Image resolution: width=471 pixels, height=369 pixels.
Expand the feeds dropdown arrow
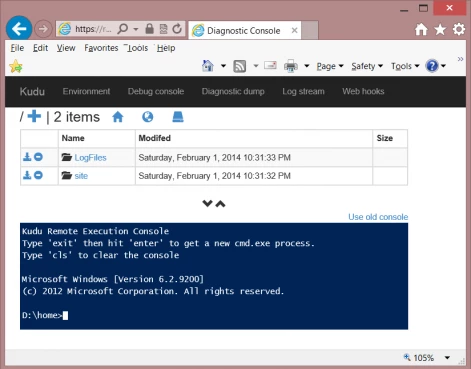click(x=256, y=66)
